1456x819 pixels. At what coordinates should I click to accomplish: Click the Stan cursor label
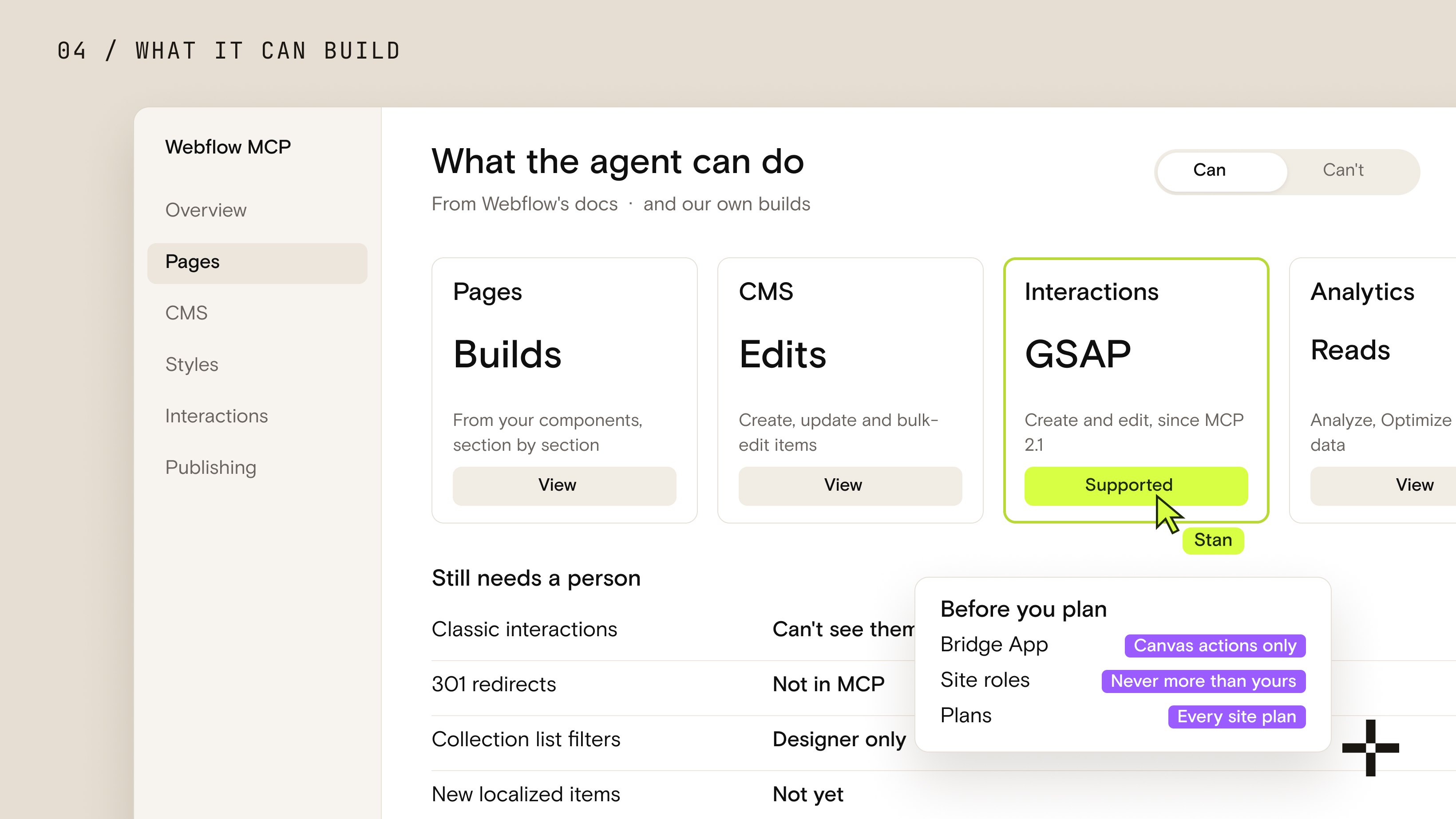[x=1213, y=540]
